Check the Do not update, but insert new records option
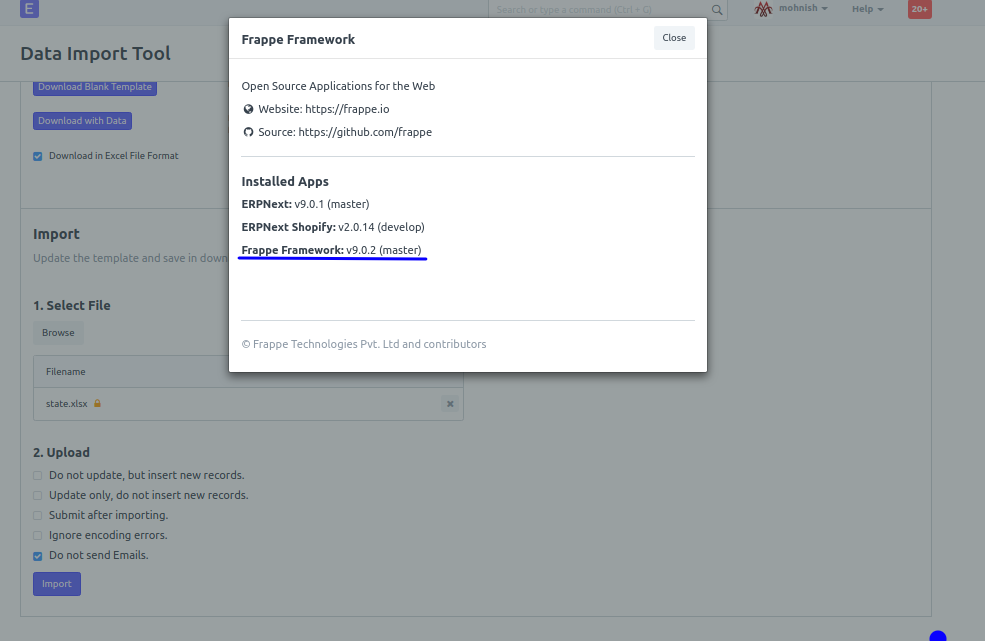This screenshot has height=641, width=985. [x=37, y=475]
